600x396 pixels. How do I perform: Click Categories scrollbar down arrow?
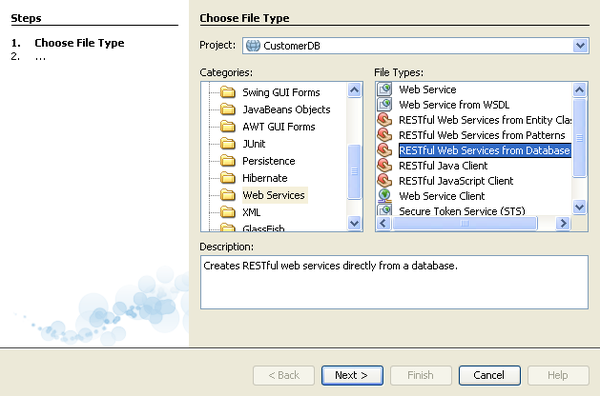pos(354,223)
